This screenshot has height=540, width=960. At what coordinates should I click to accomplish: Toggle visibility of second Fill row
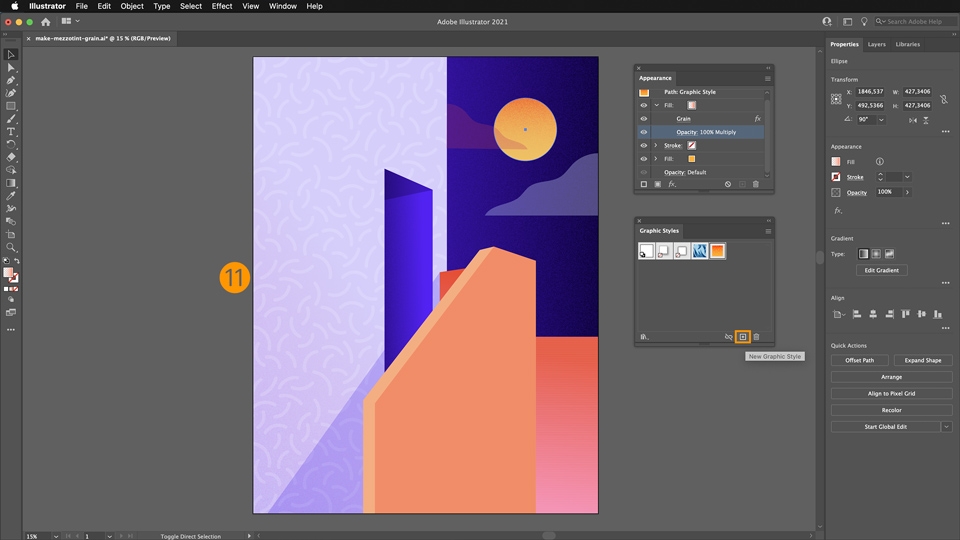pos(643,159)
